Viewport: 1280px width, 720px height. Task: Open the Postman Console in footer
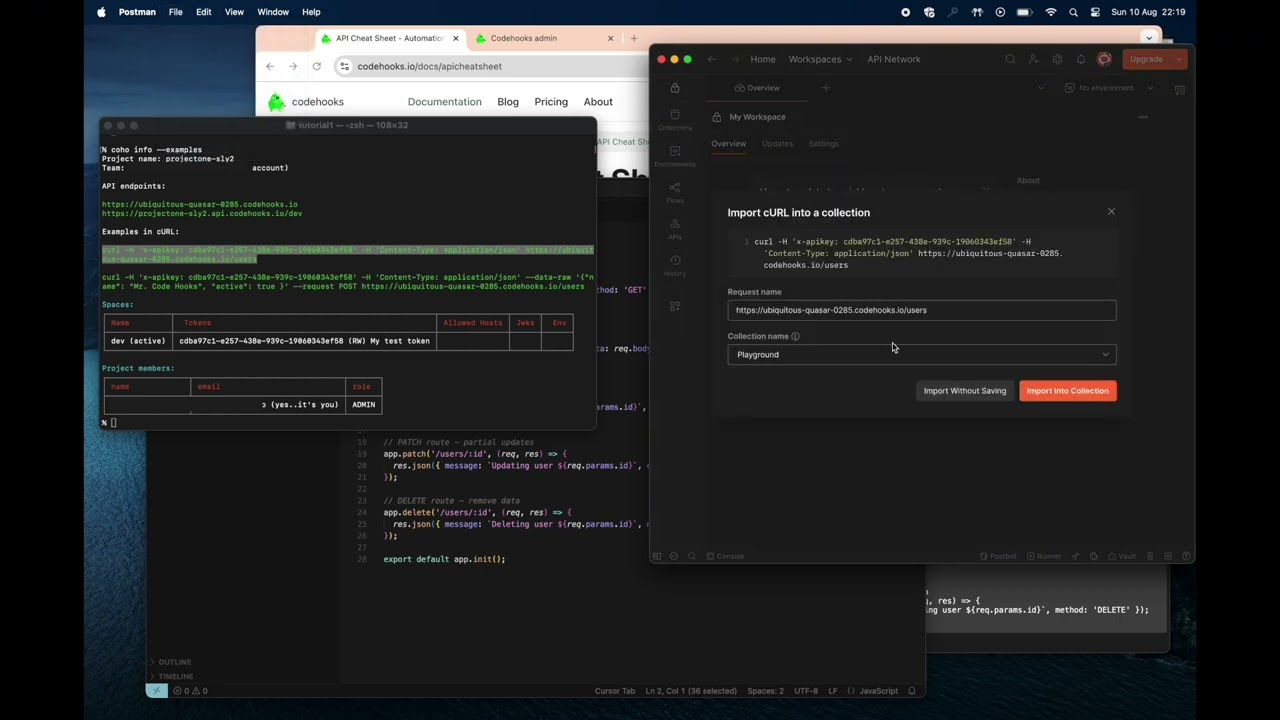click(x=725, y=556)
